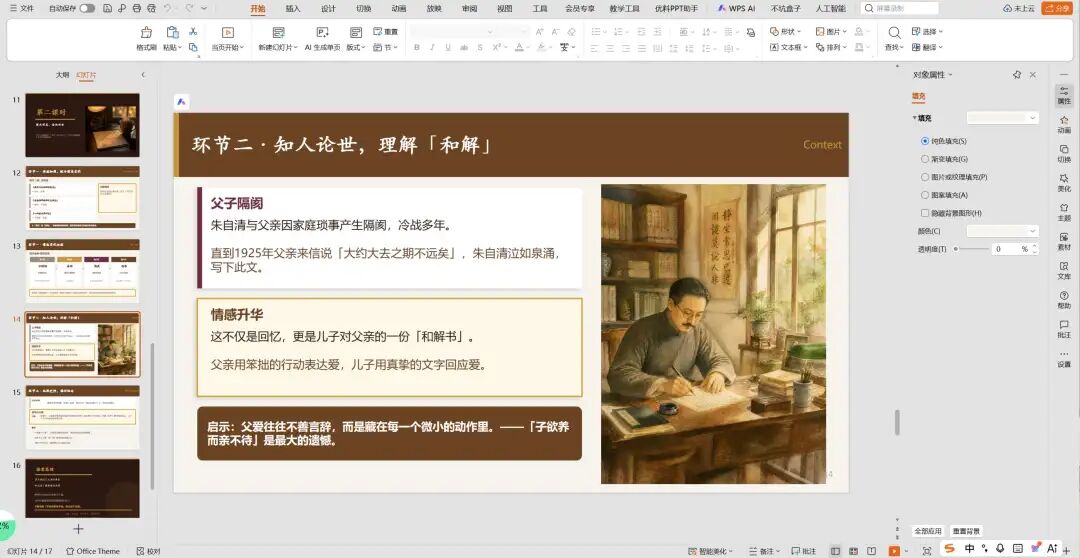Open the 形状 shapes dropdown

coord(785,32)
